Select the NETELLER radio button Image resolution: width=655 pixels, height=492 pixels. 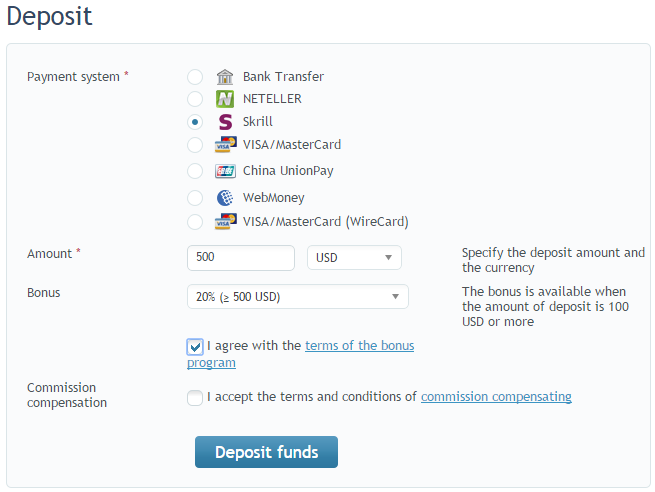pos(195,99)
